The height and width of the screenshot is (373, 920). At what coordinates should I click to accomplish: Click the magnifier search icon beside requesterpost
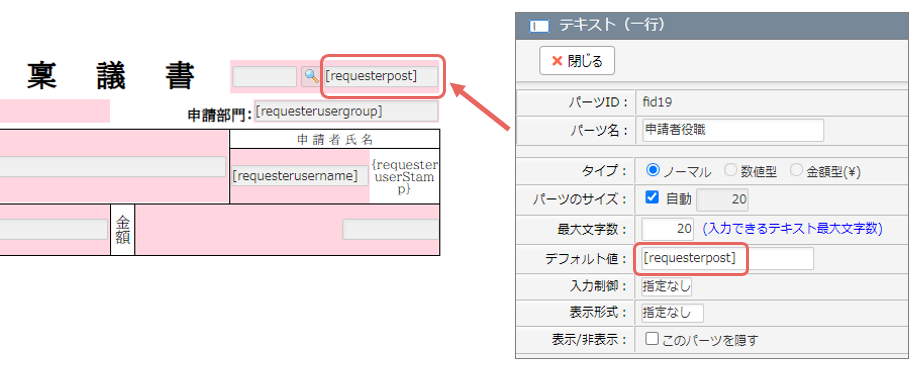[x=310, y=76]
